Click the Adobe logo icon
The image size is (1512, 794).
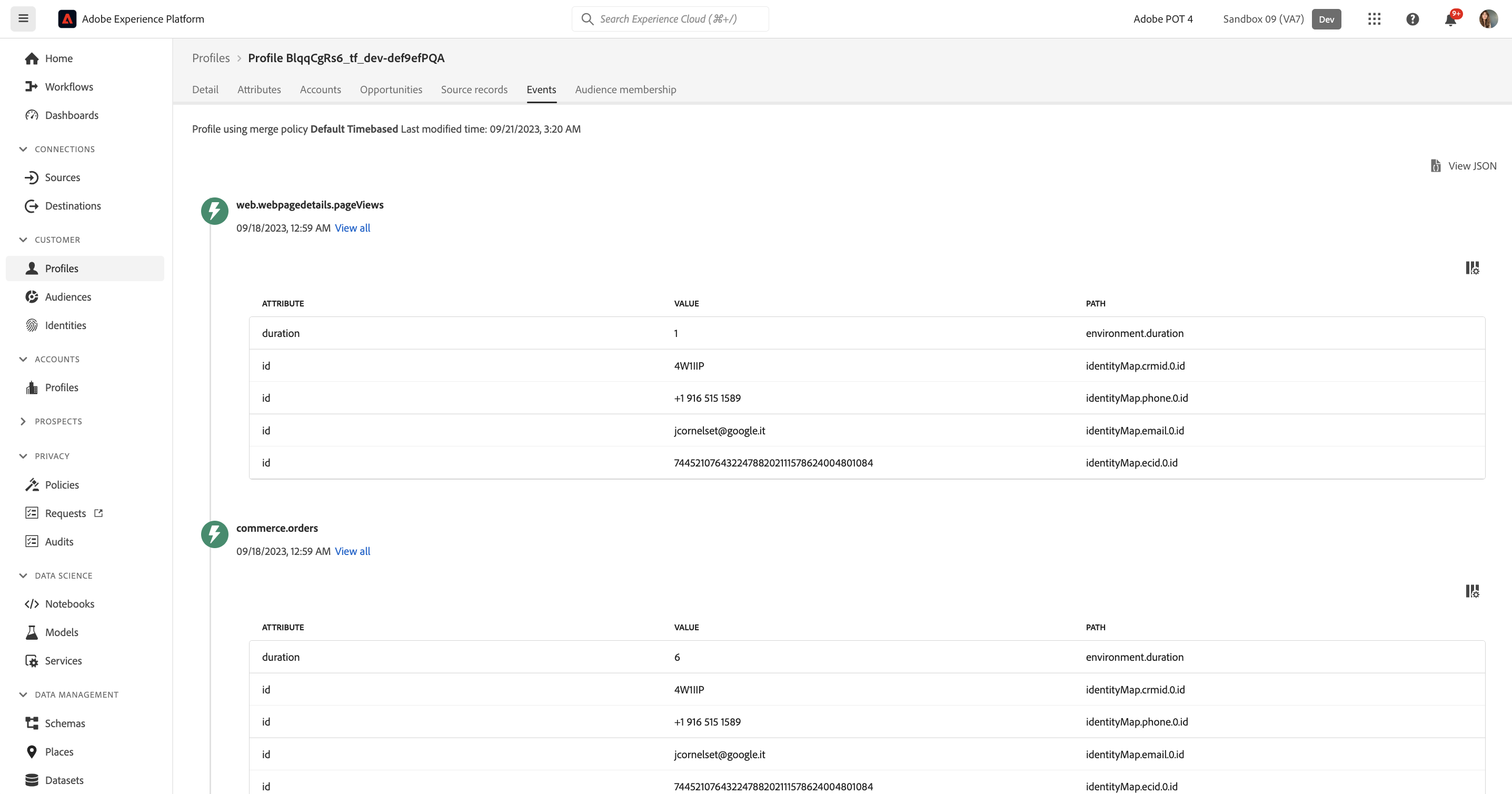coord(67,19)
